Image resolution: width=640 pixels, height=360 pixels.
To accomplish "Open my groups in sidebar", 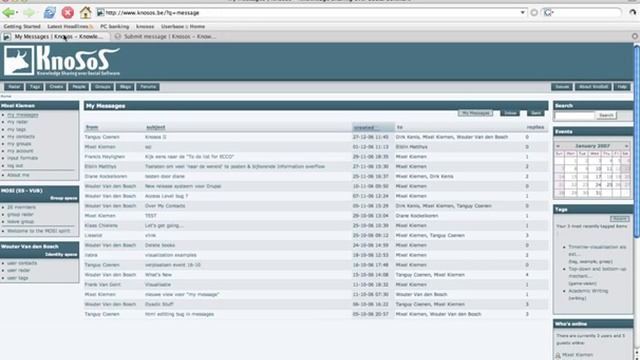I will coord(19,144).
